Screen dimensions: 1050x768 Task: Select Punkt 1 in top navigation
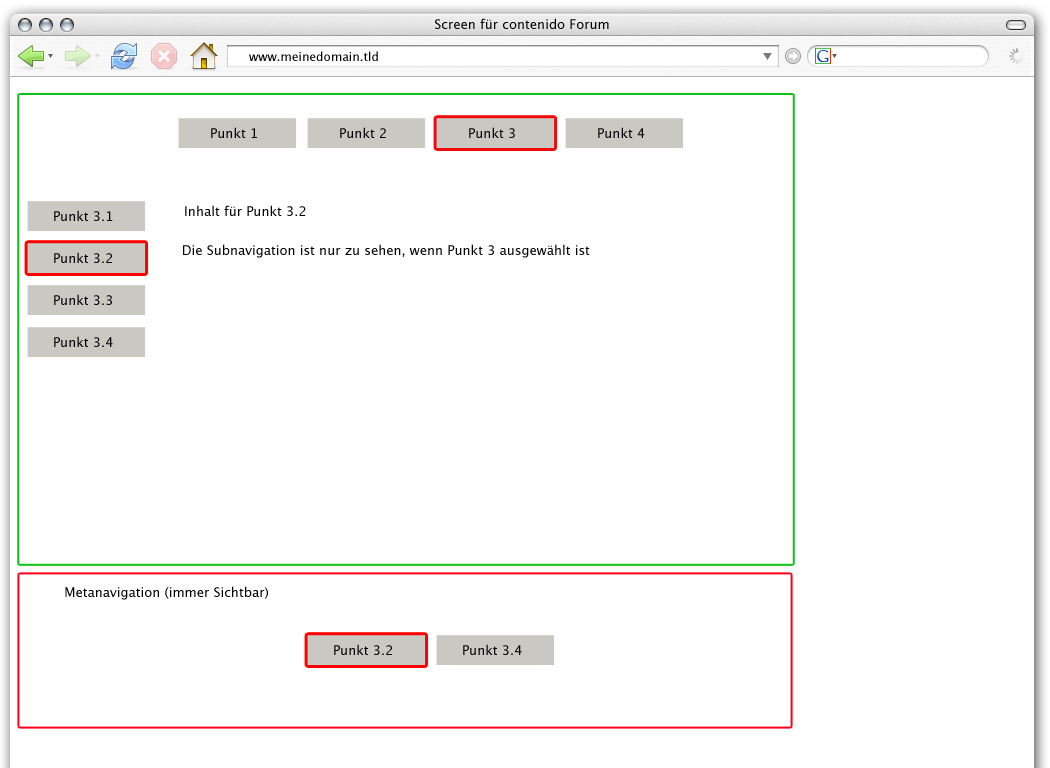(x=237, y=133)
